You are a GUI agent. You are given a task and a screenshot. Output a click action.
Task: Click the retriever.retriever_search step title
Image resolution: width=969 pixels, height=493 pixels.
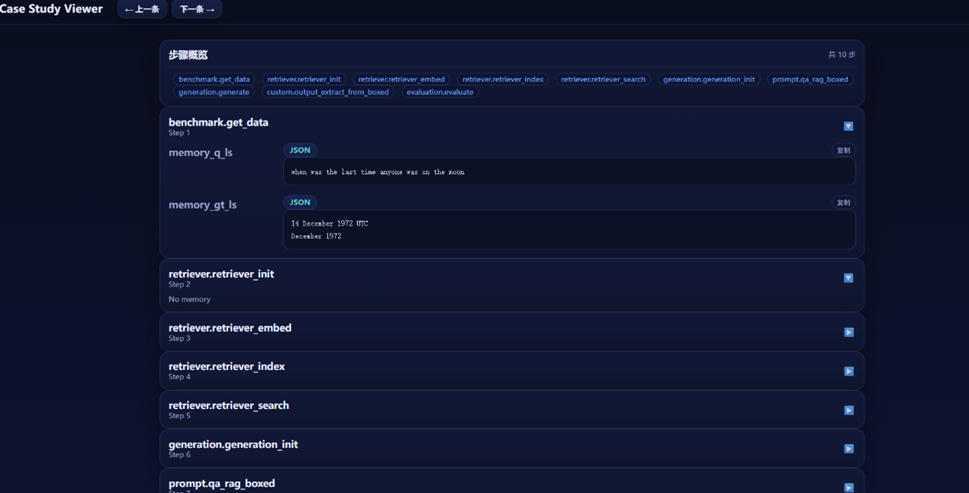pyautogui.click(x=229, y=405)
